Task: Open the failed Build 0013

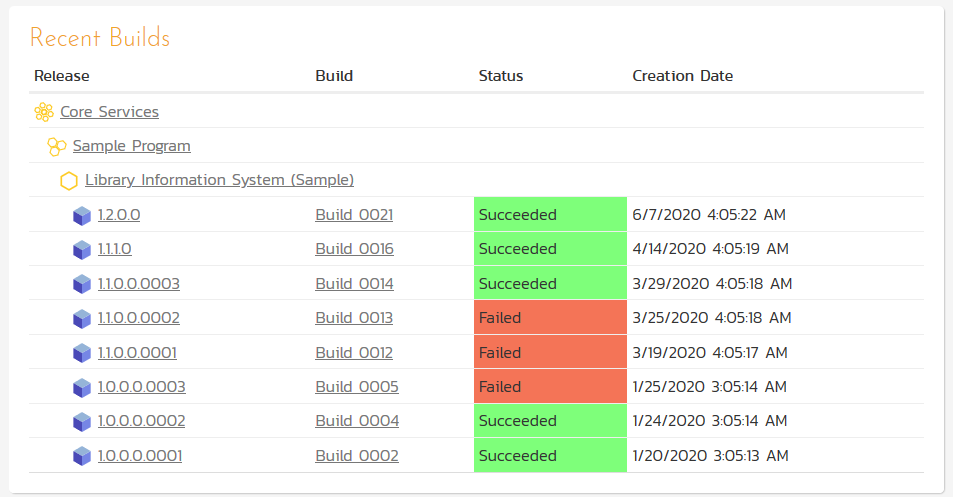Action: pyautogui.click(x=354, y=318)
